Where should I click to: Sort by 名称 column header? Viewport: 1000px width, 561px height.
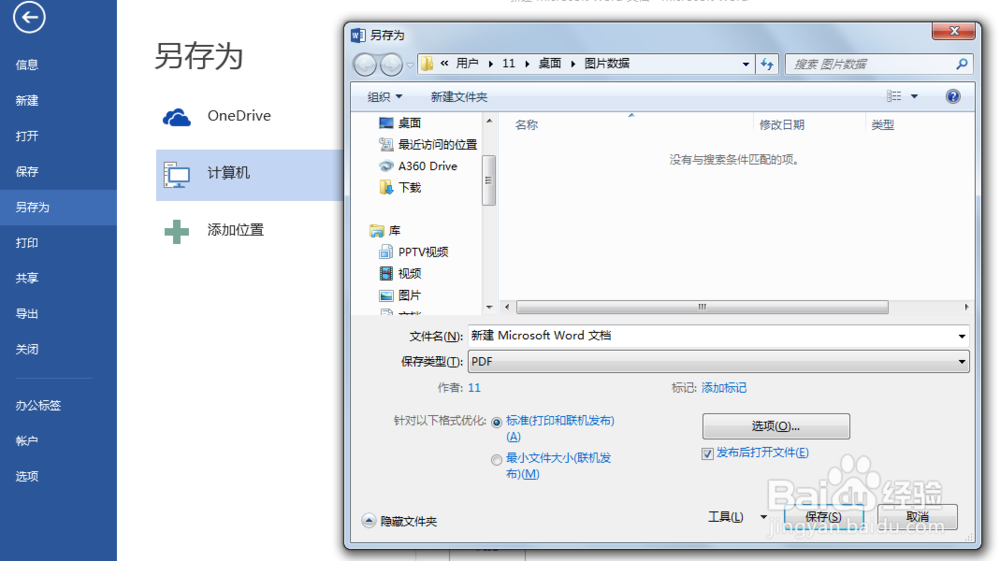pyautogui.click(x=526, y=125)
